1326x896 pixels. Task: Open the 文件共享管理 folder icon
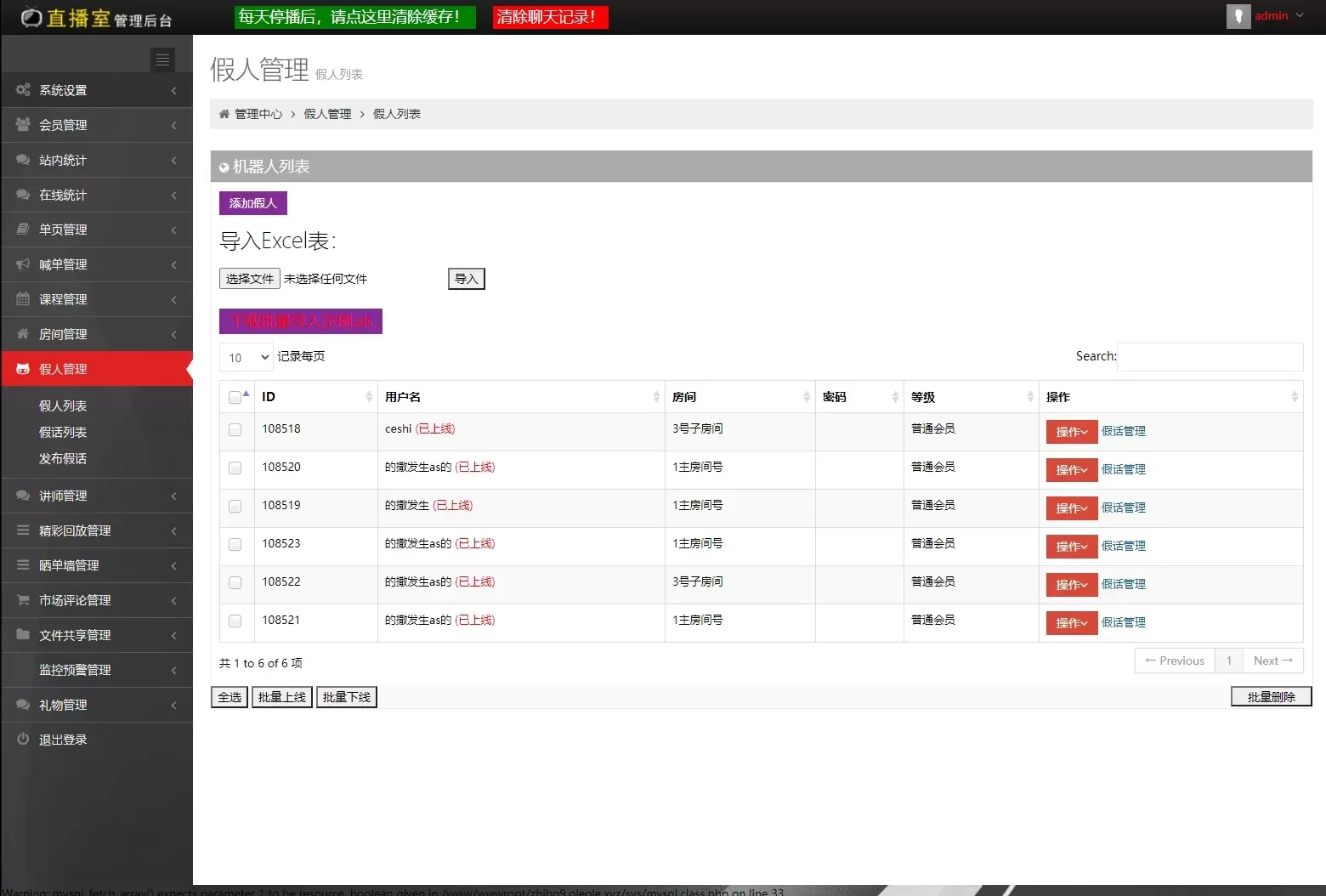pyautogui.click(x=23, y=634)
